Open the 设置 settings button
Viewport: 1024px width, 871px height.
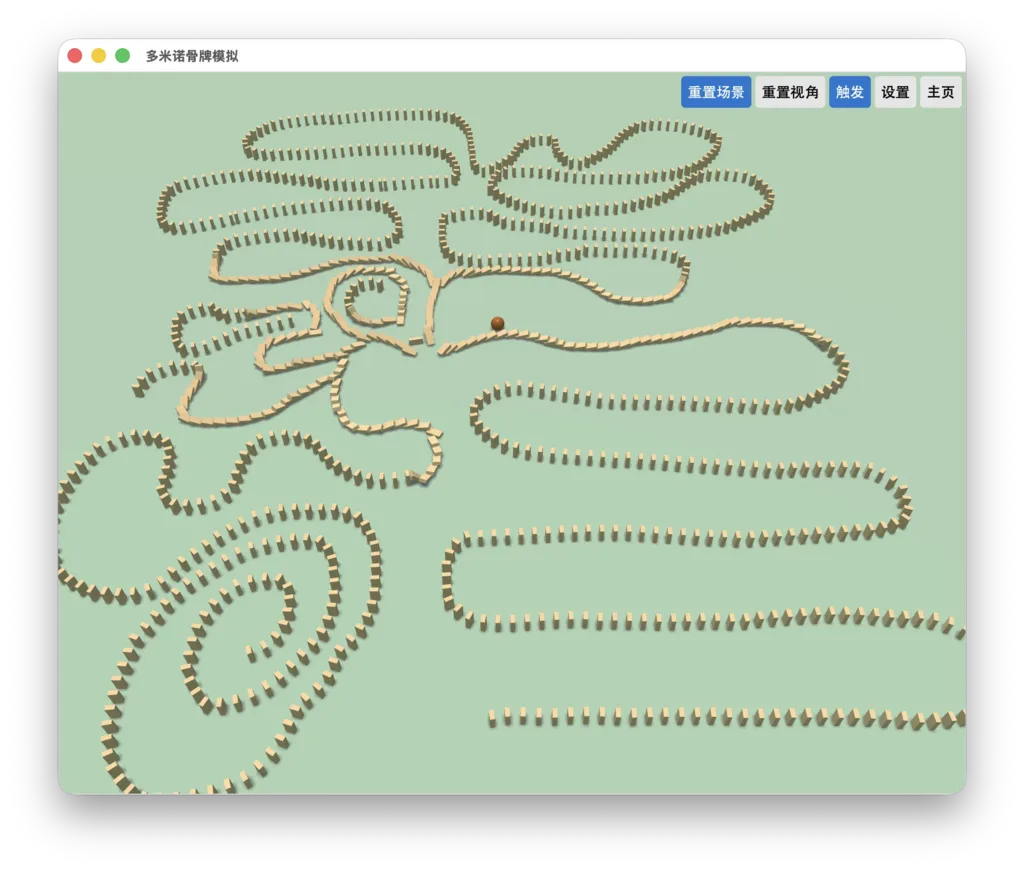tap(895, 92)
